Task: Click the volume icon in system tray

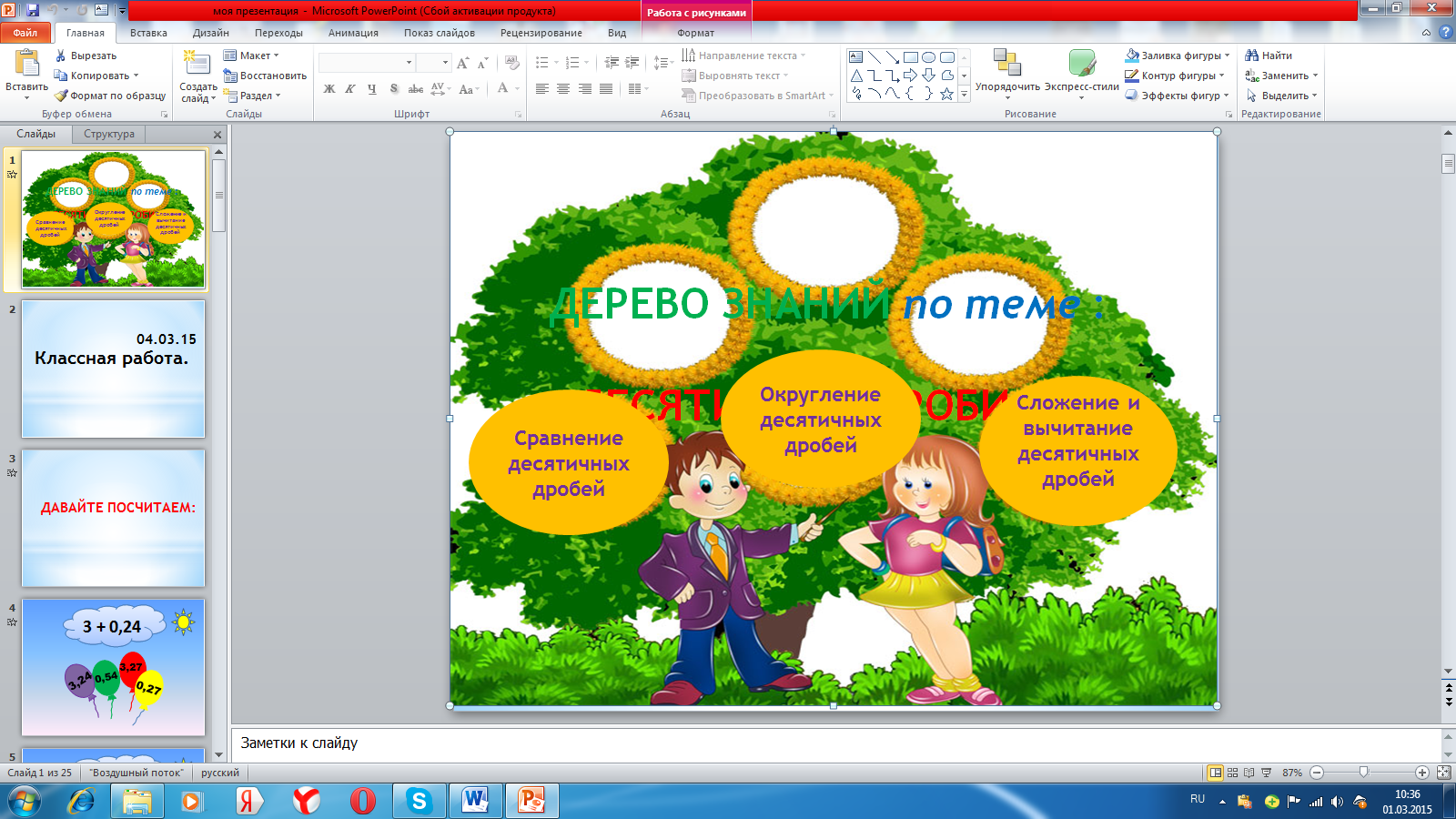Action: pyautogui.click(x=1337, y=802)
